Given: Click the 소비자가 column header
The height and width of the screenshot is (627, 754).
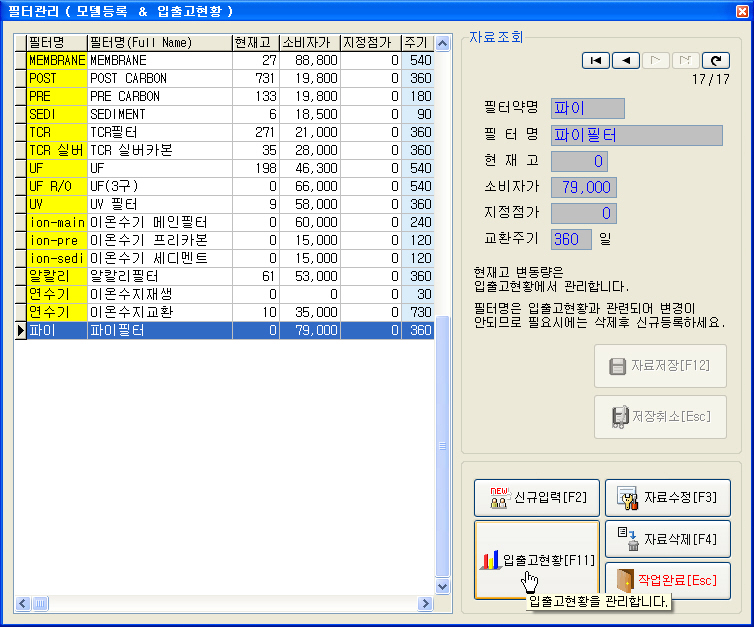Looking at the screenshot, I should point(310,43).
